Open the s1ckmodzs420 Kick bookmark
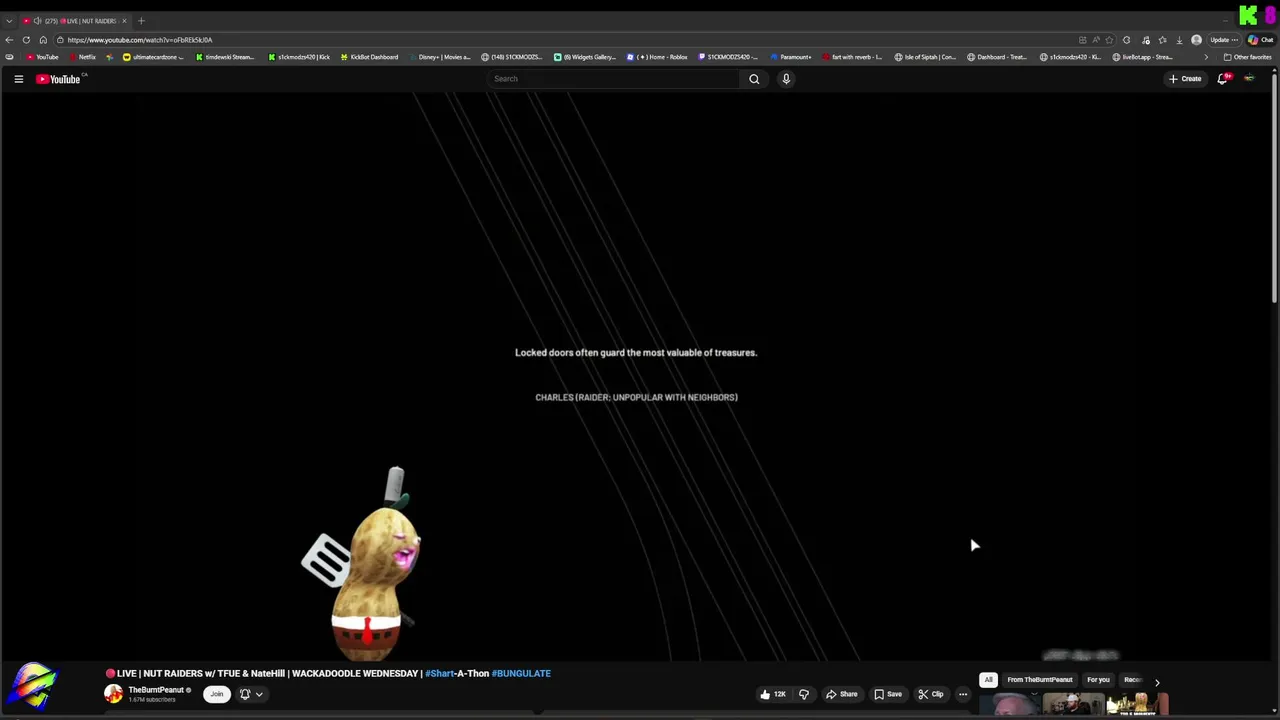This screenshot has height=720, width=1280. coord(299,57)
